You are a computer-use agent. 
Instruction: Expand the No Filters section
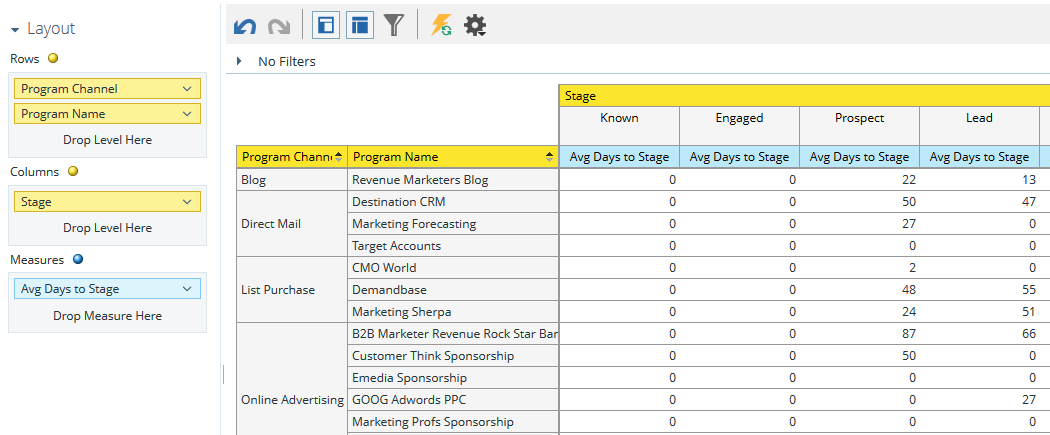[x=239, y=62]
